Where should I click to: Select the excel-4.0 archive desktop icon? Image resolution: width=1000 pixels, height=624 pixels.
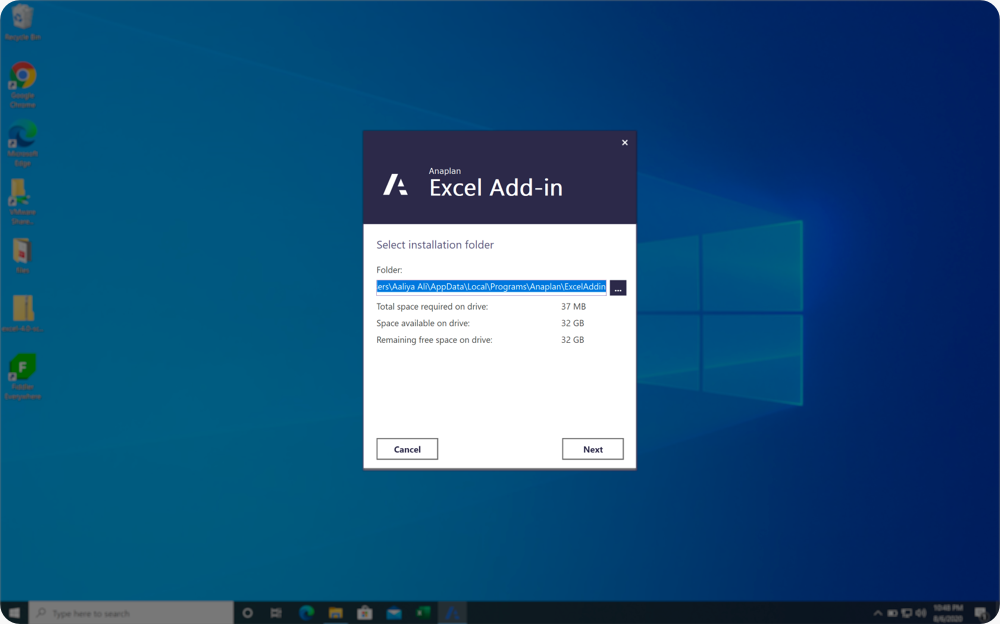pos(23,313)
